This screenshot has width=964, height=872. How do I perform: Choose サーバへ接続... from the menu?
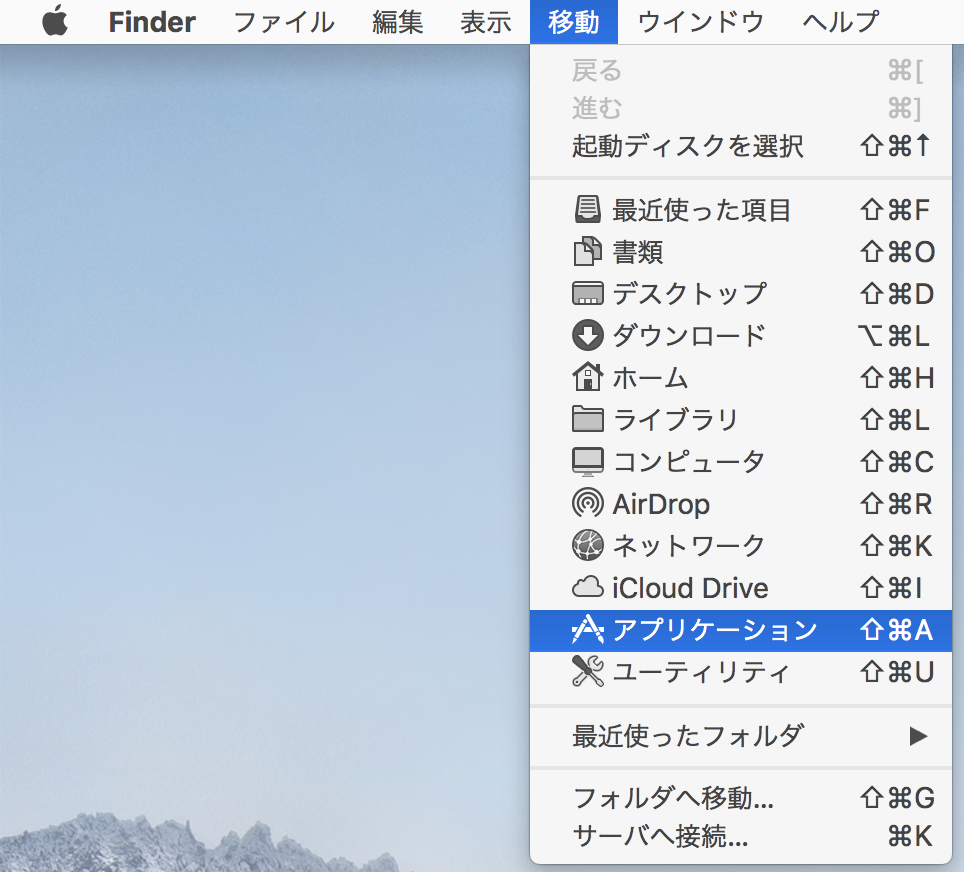660,836
